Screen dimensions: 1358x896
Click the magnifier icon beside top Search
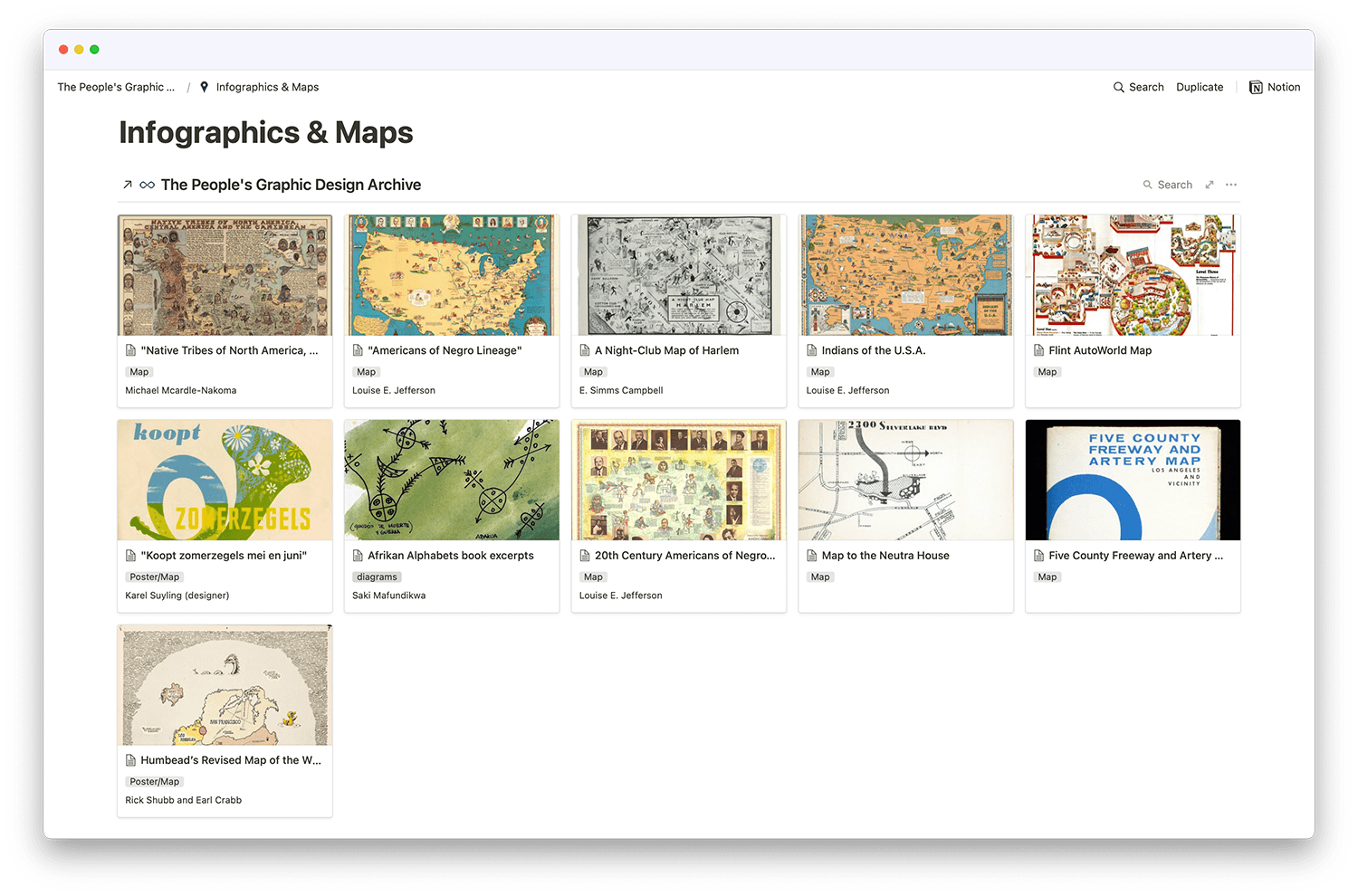coord(1119,87)
